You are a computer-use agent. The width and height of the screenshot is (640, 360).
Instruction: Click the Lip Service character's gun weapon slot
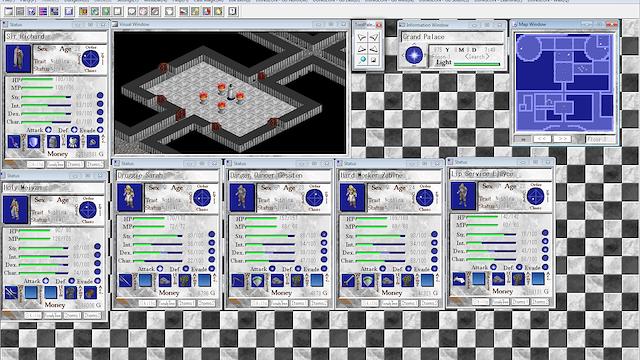pos(459,279)
